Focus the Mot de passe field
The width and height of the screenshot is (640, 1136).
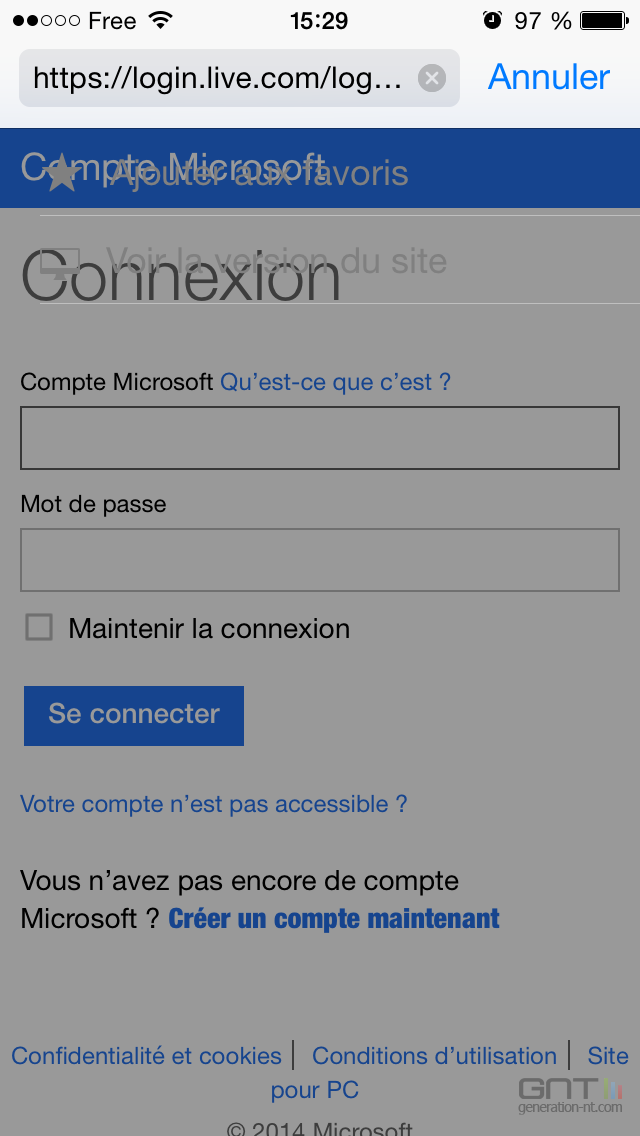[320, 560]
